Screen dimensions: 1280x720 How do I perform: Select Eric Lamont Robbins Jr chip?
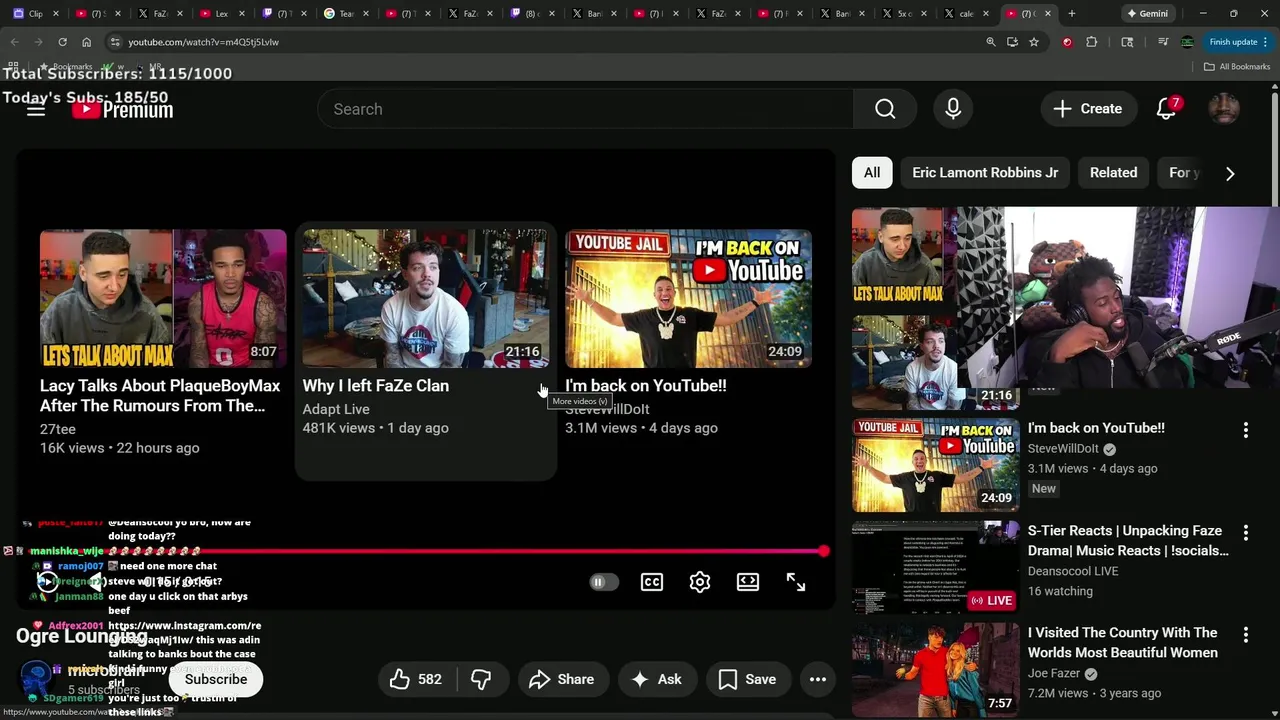(x=985, y=173)
